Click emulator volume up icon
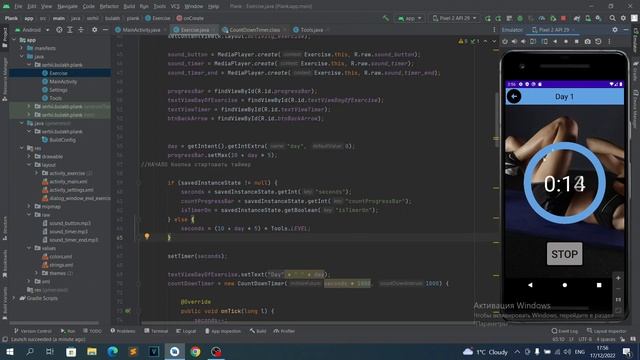Viewport: 640px width, 360px height. [x=514, y=41]
